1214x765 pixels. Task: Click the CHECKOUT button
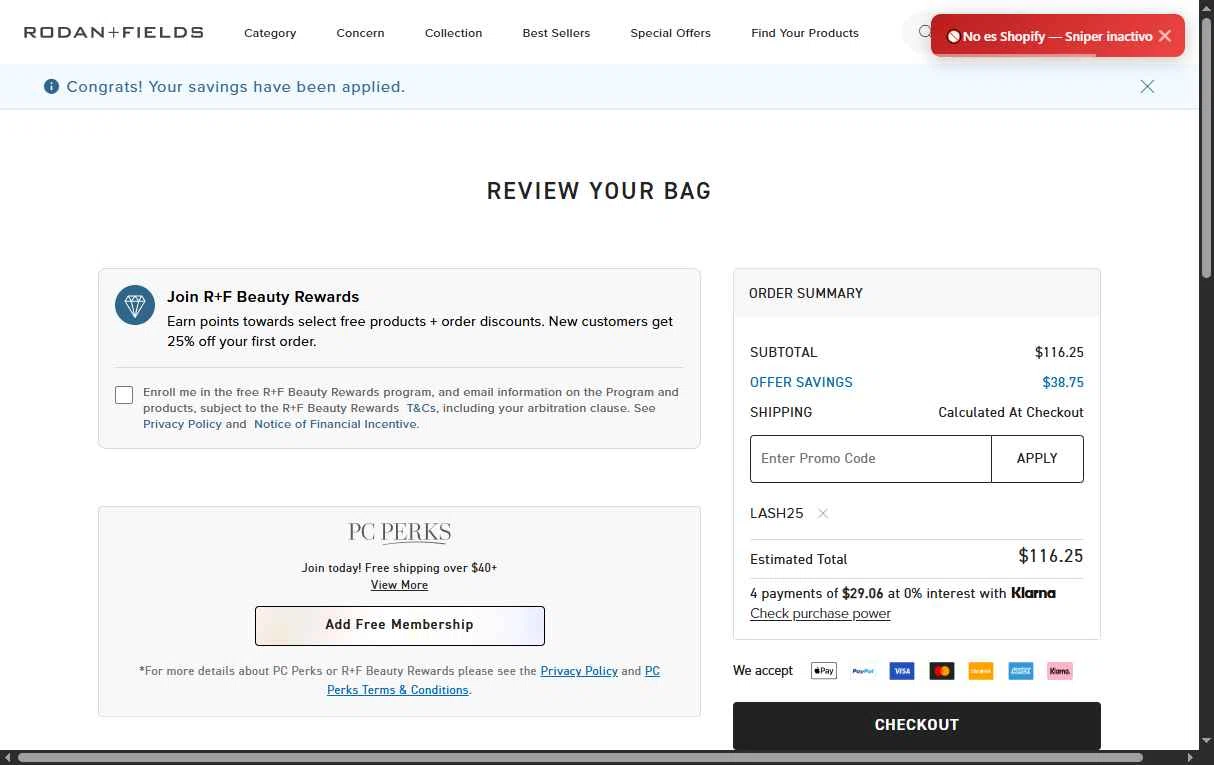(917, 725)
